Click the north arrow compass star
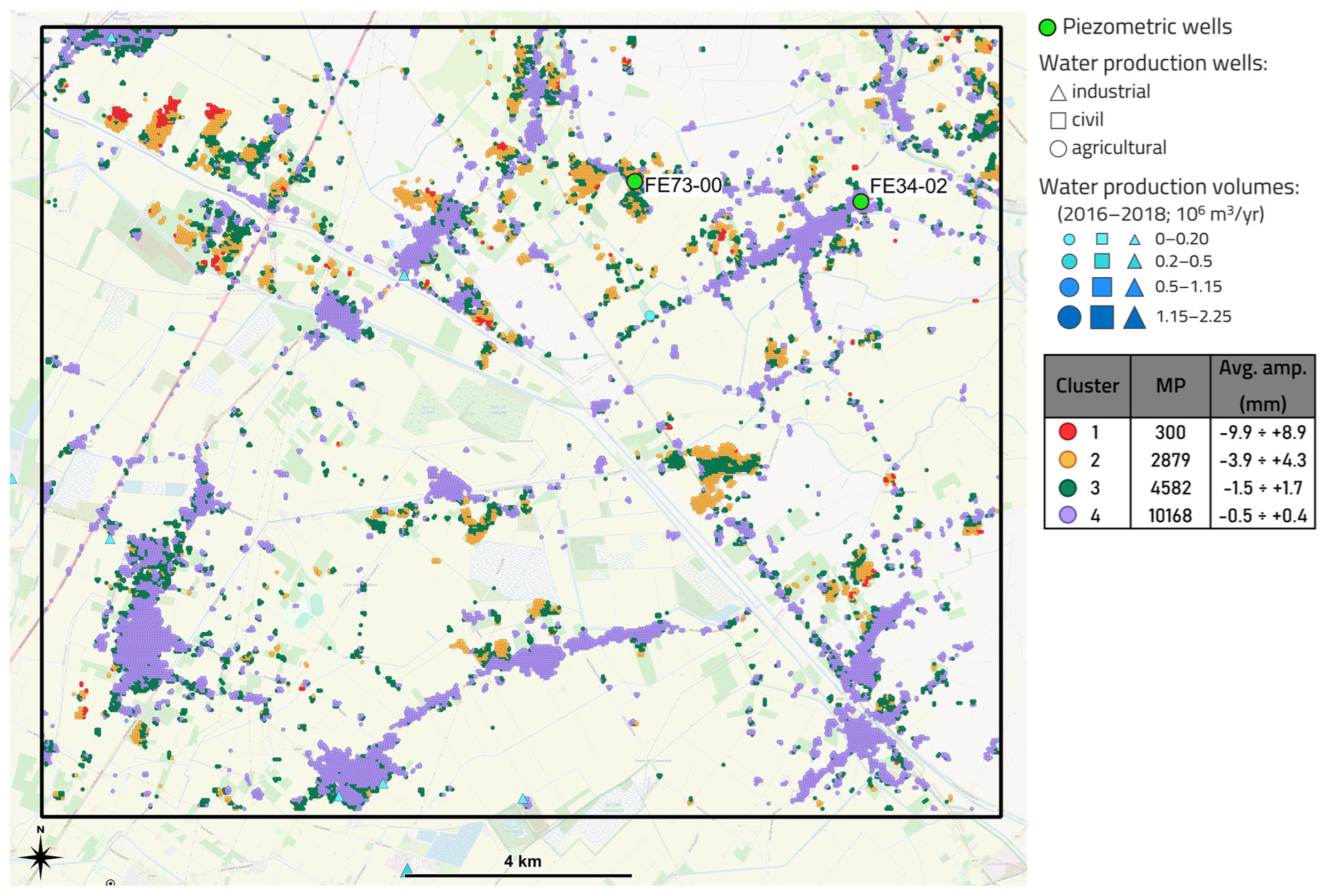Screen dimensions: 1322x896 (40, 858)
